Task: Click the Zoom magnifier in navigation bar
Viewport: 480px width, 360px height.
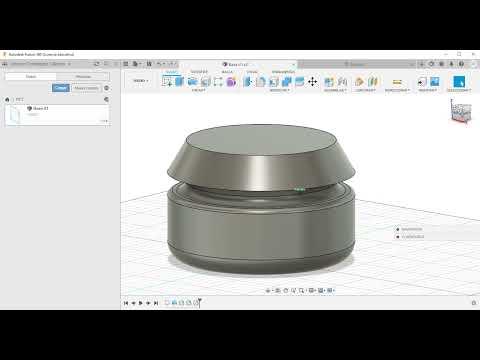Action: (294, 291)
